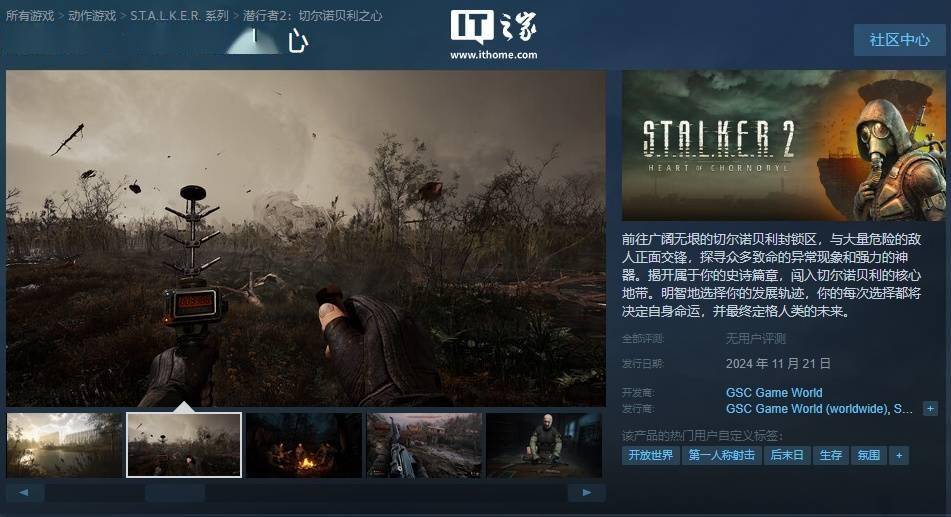Click the 开放世界 tag

pyautogui.click(x=650, y=455)
